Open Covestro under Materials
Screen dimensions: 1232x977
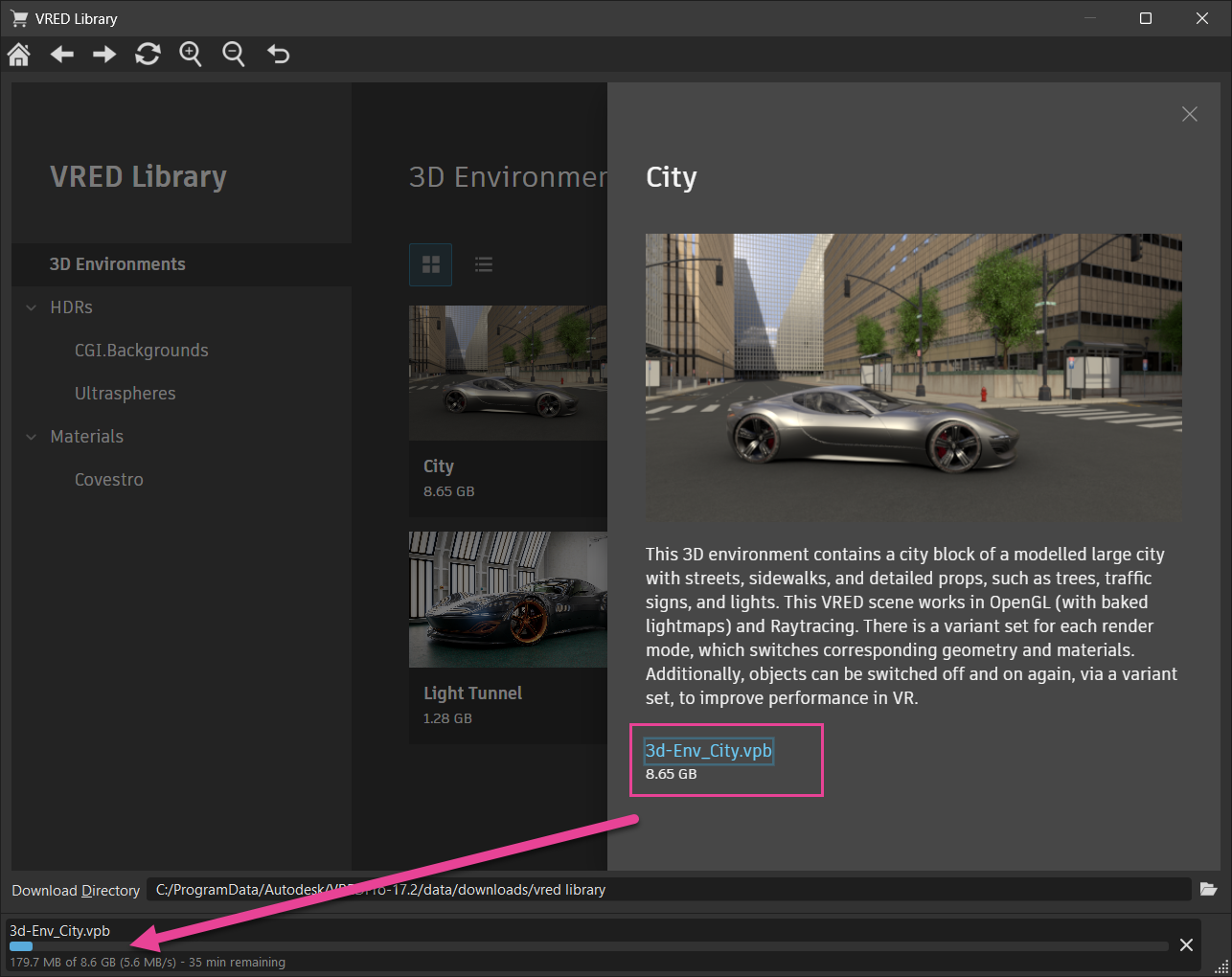(109, 480)
